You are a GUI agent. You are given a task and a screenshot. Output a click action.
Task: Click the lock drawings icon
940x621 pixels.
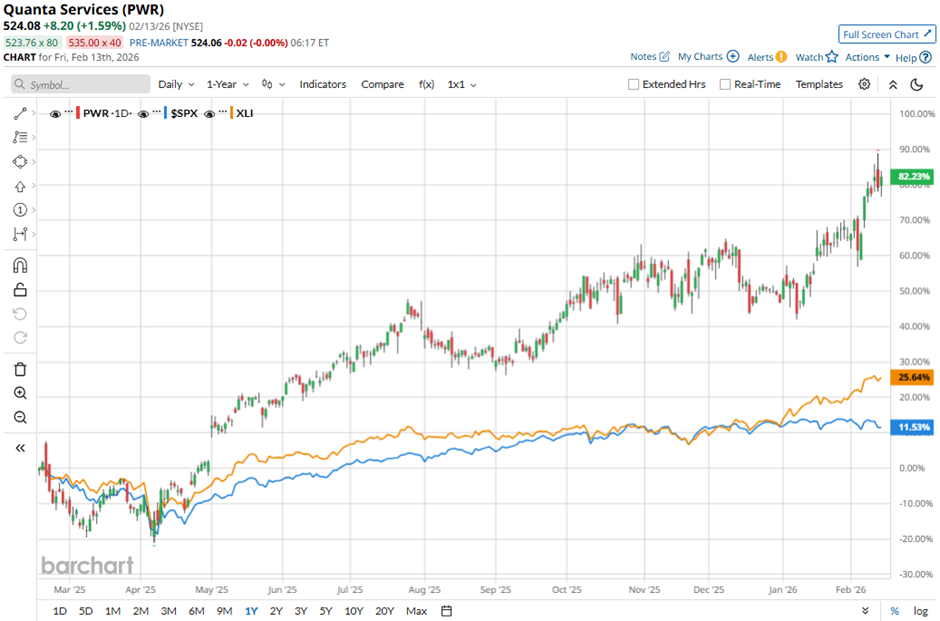(x=20, y=290)
